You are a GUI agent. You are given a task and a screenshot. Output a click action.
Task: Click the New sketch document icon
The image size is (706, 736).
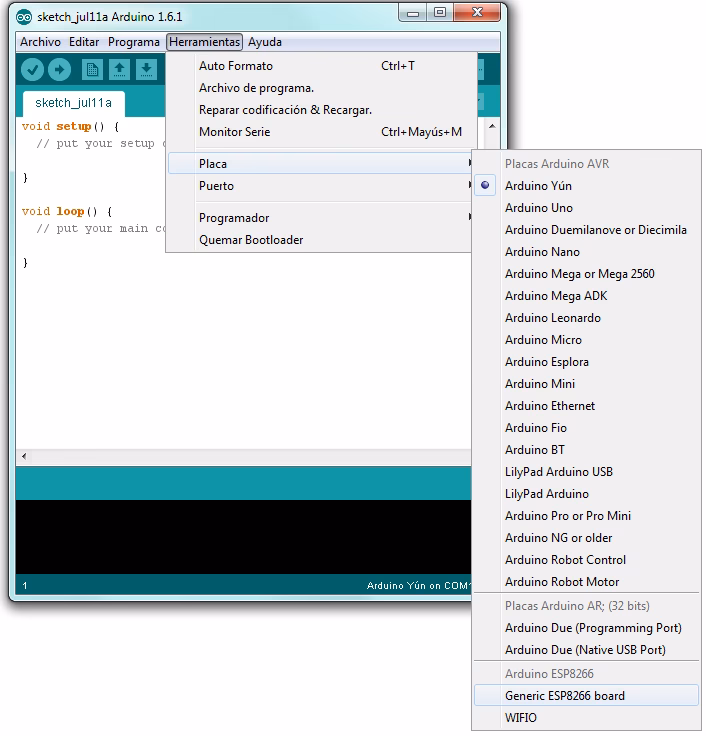click(92, 69)
